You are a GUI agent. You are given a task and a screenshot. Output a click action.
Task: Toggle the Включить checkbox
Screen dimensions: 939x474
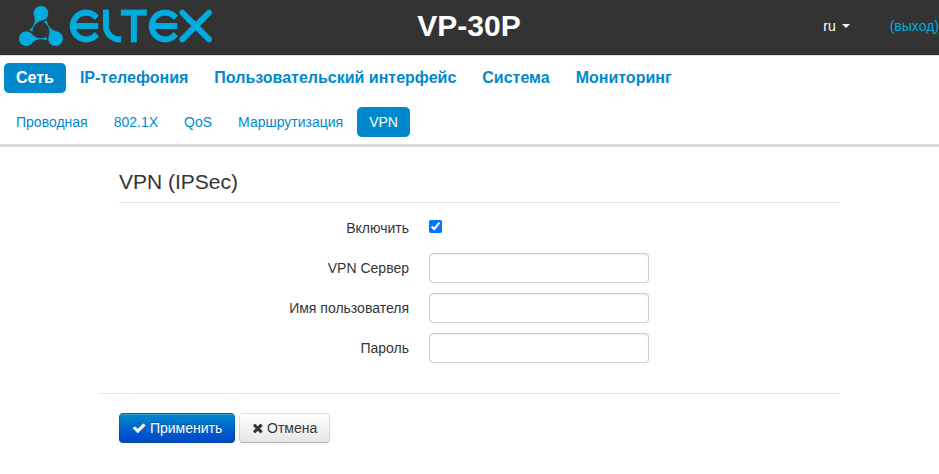coord(436,227)
